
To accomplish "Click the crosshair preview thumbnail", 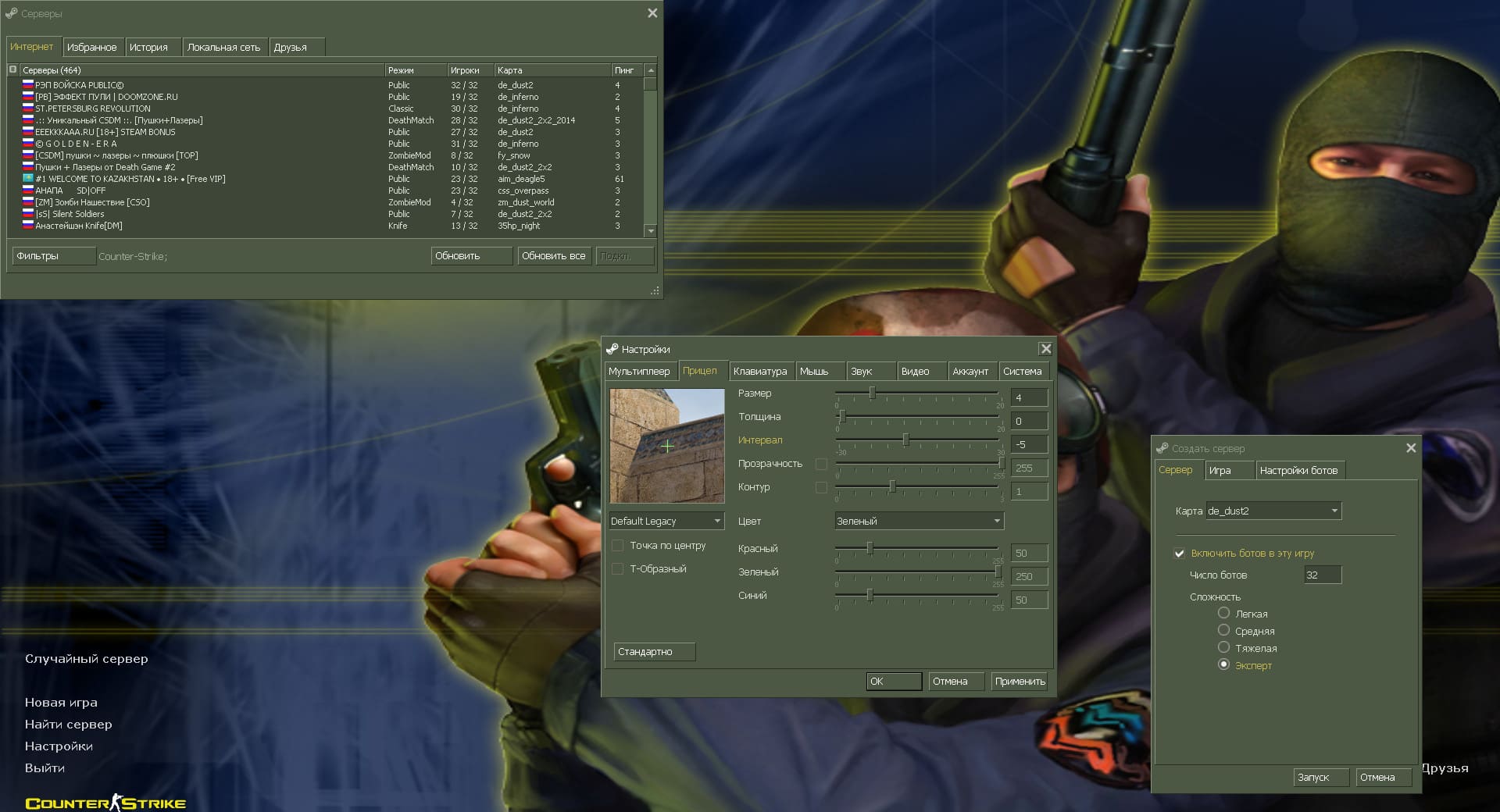I will point(667,446).
